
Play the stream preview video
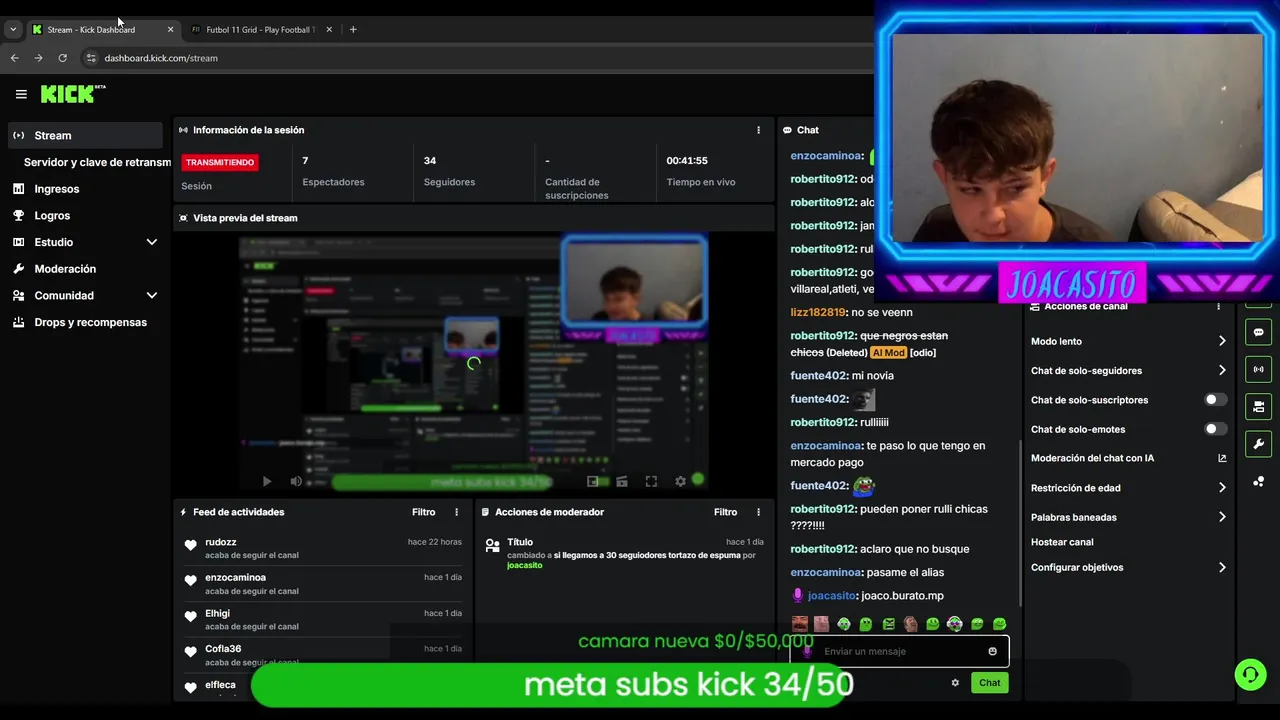[x=266, y=481]
